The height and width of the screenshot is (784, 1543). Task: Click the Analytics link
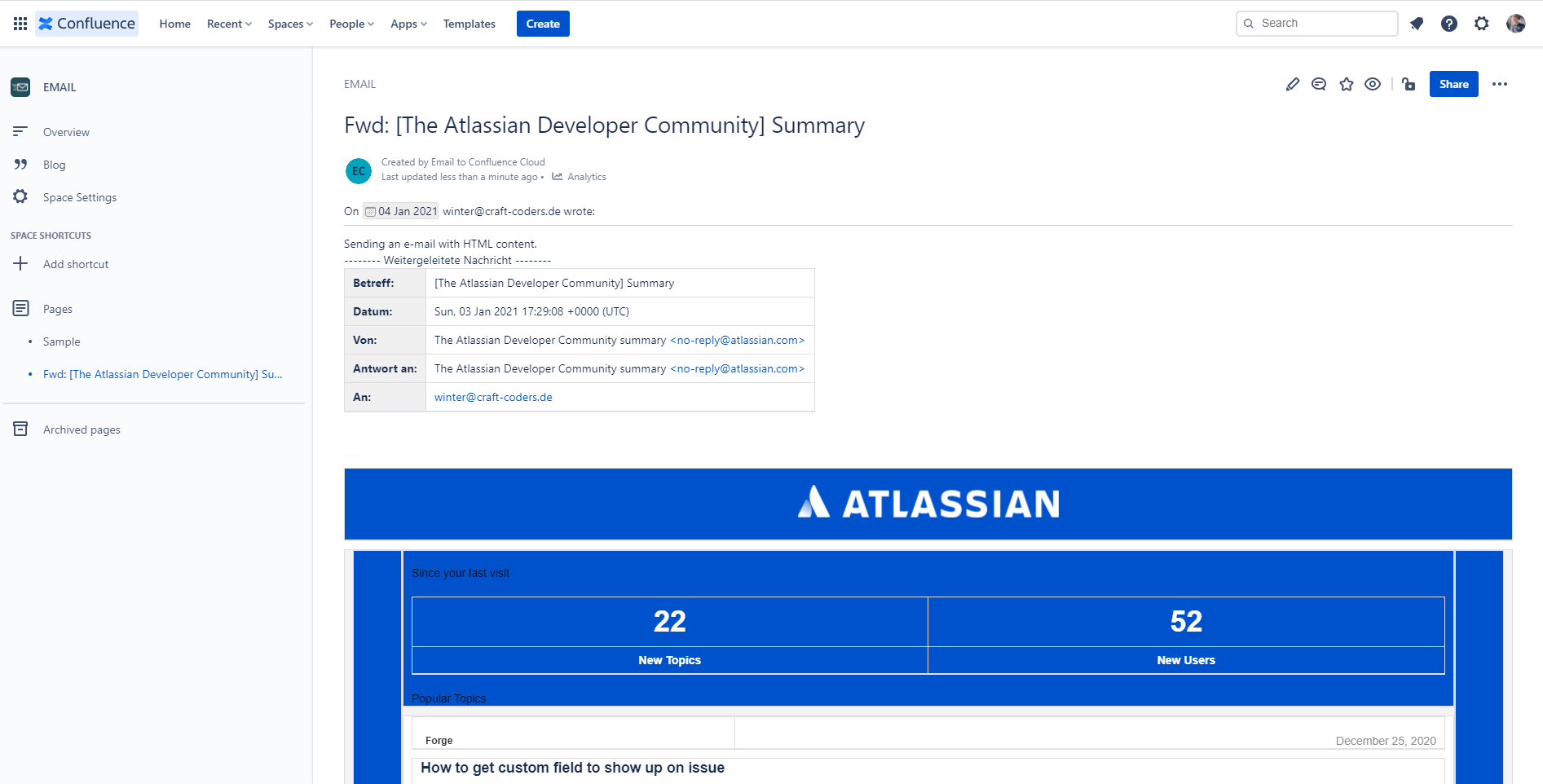point(587,177)
